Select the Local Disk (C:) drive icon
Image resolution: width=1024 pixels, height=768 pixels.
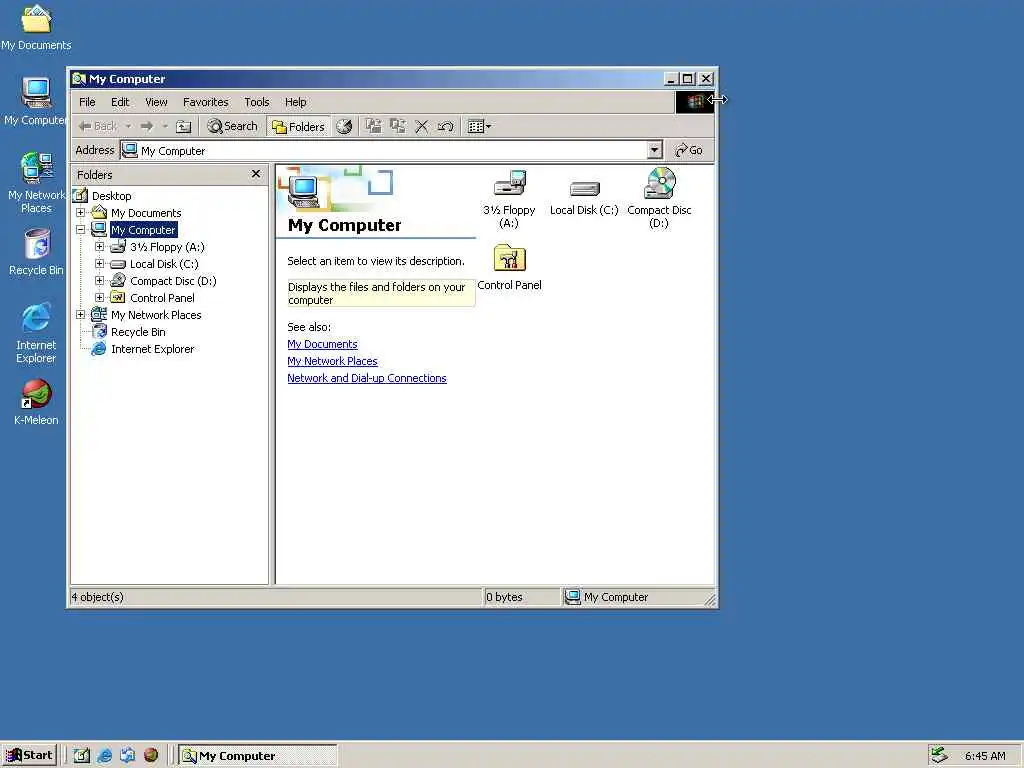point(584,196)
